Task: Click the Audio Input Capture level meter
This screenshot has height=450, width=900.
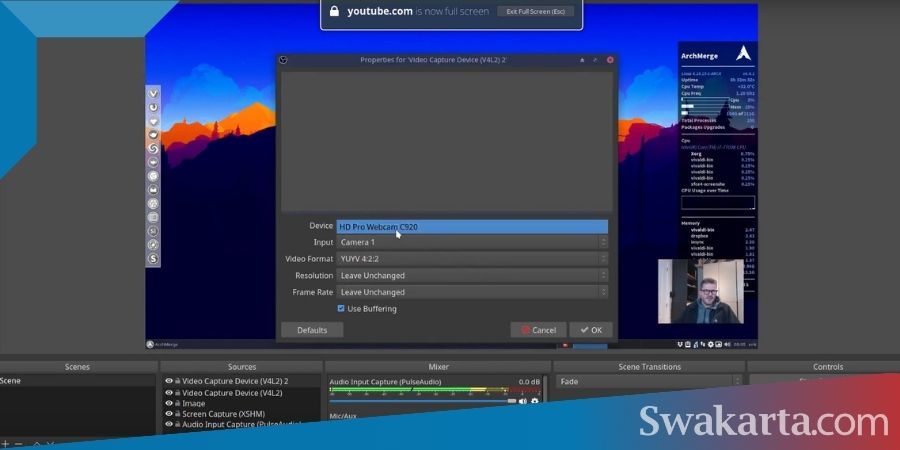Action: tap(435, 390)
